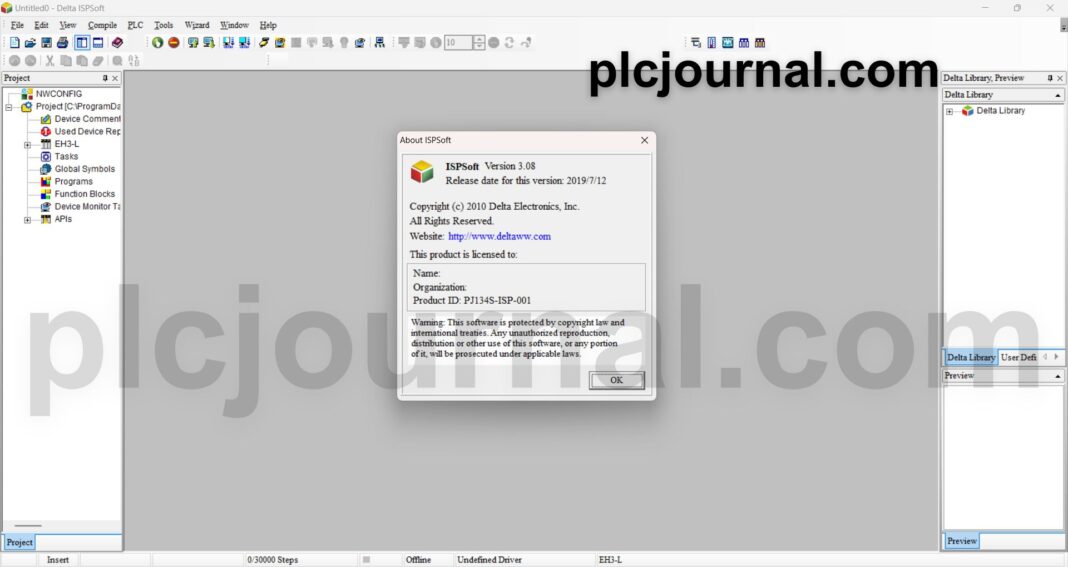
Task: Click the Find magnifier icon
Action: (117, 61)
